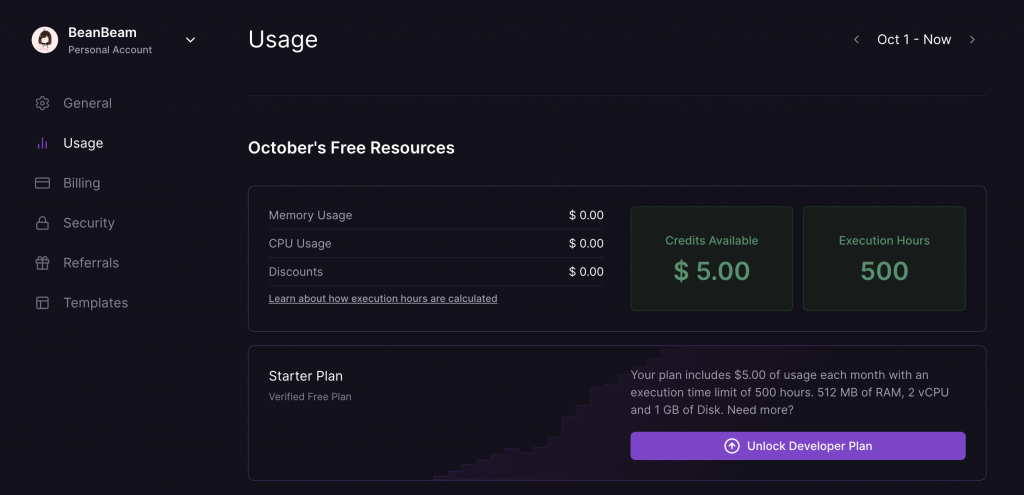Image resolution: width=1024 pixels, height=495 pixels.
Task: Navigate to Security section
Action: point(88,223)
